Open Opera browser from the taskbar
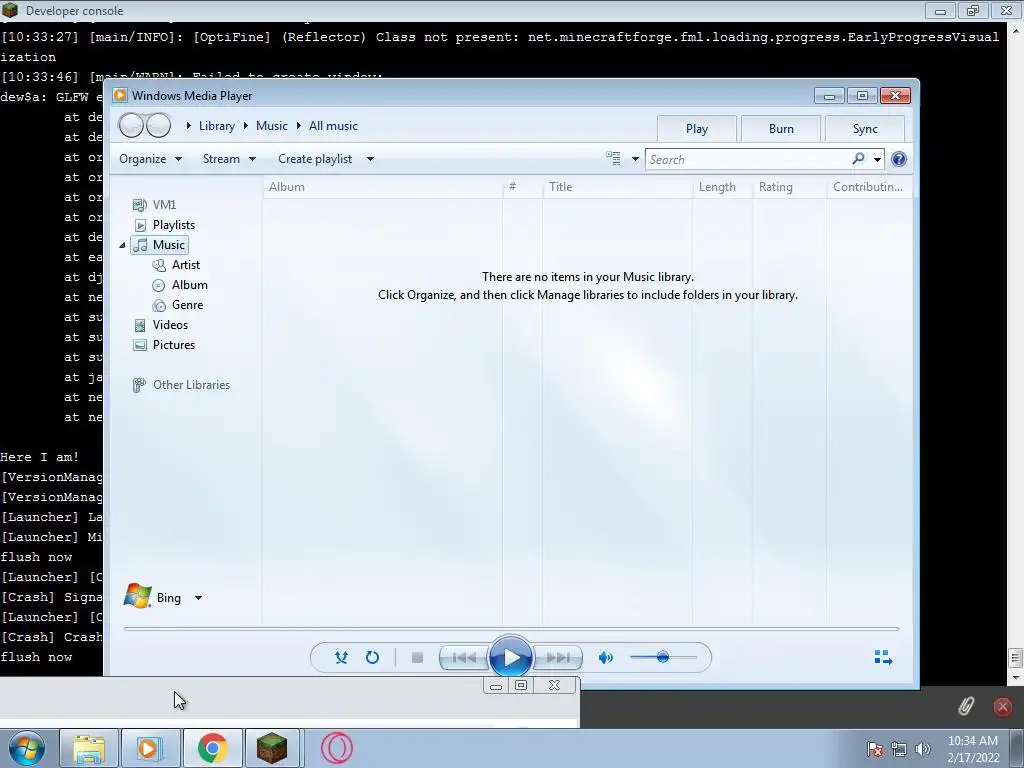1024x768 pixels. [x=337, y=748]
